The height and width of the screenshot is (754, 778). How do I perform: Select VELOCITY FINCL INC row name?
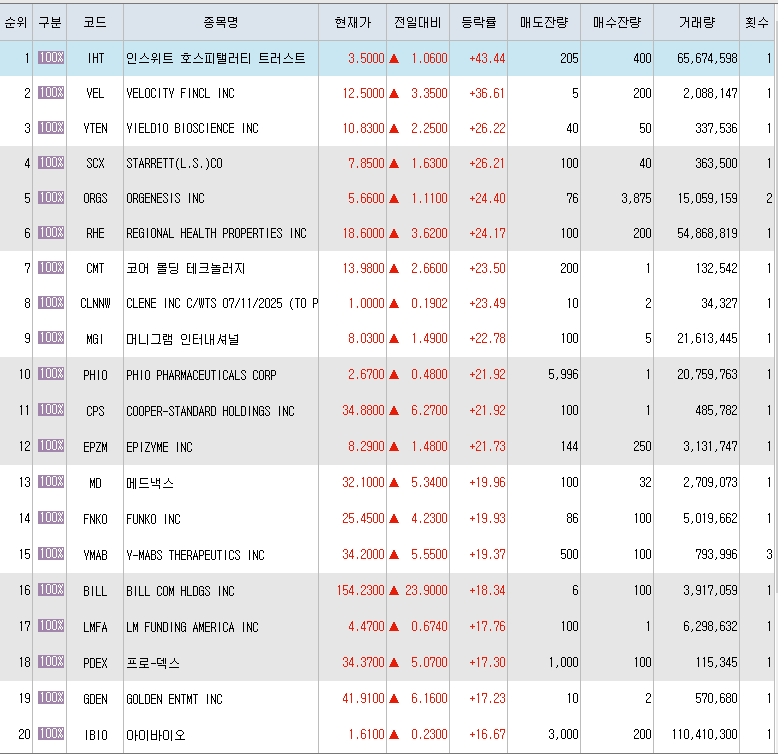[x=180, y=93]
